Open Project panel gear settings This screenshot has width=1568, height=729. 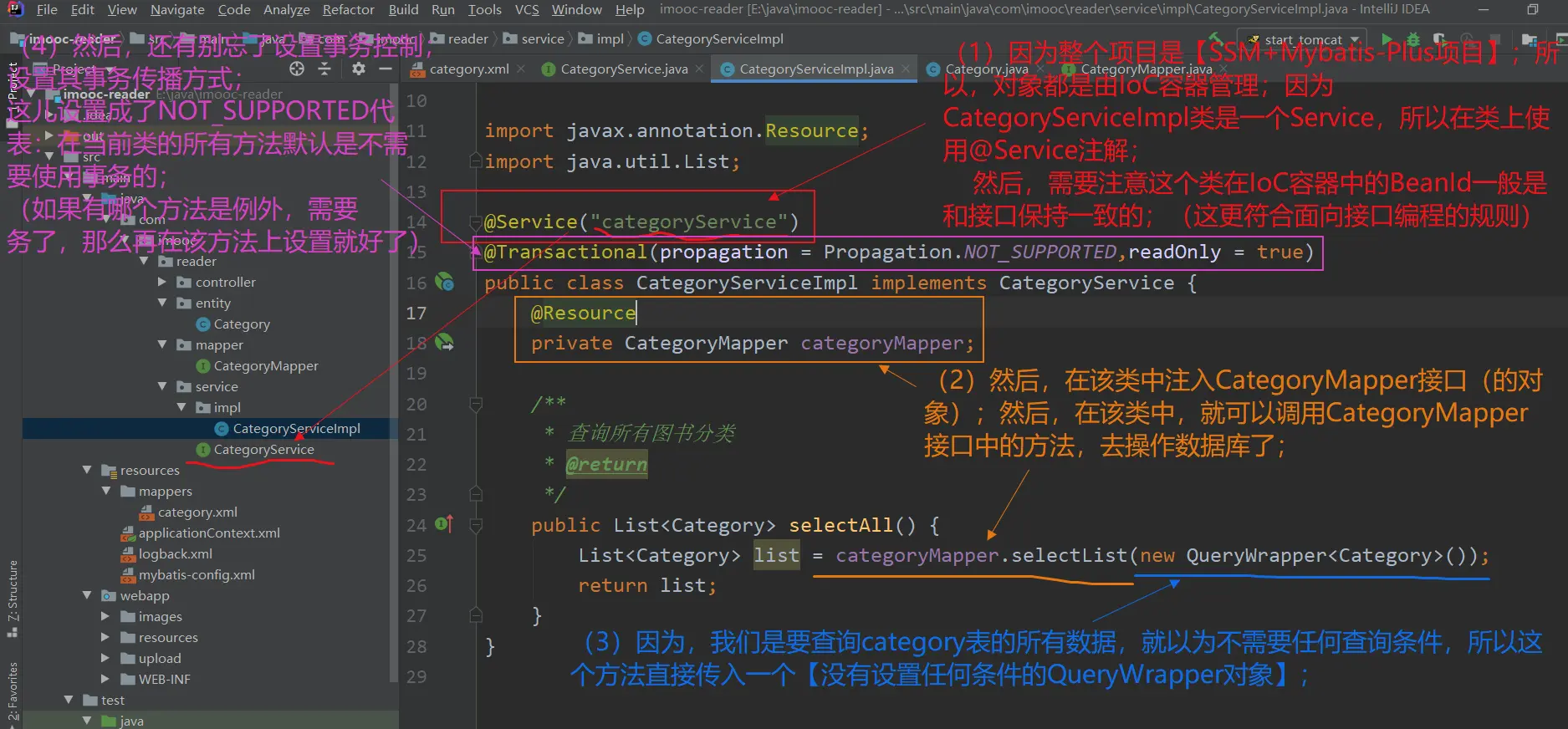359,69
